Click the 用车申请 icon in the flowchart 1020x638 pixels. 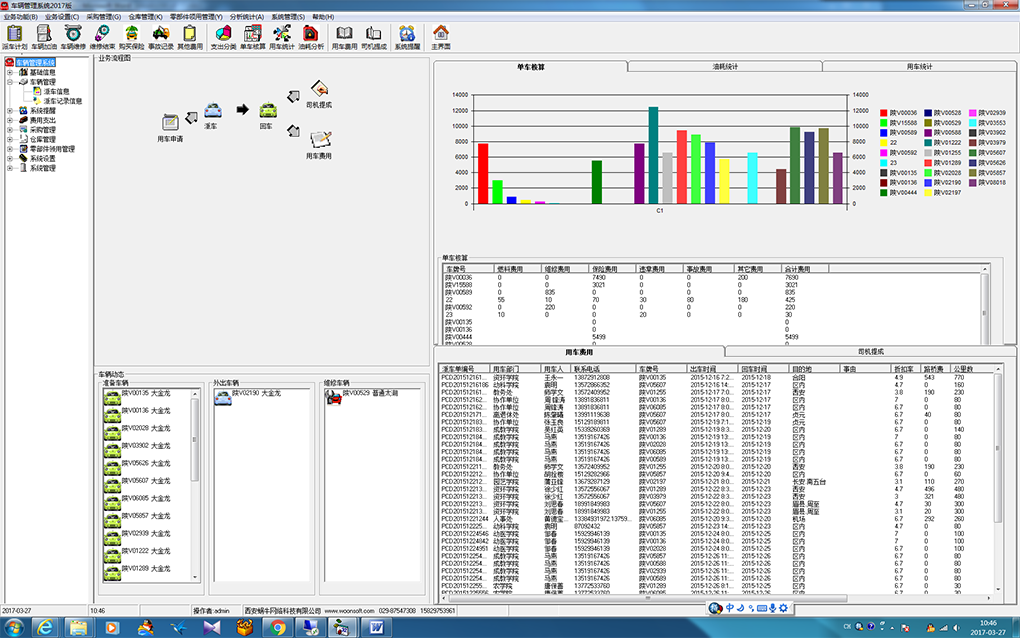171,121
